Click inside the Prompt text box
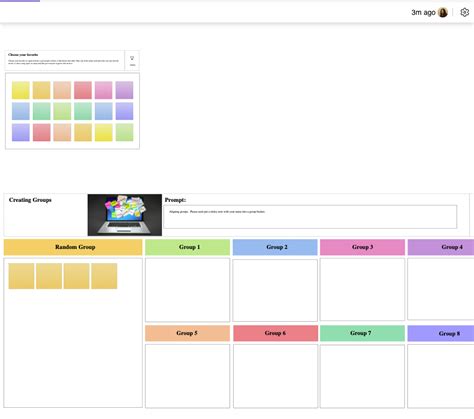 click(310, 217)
